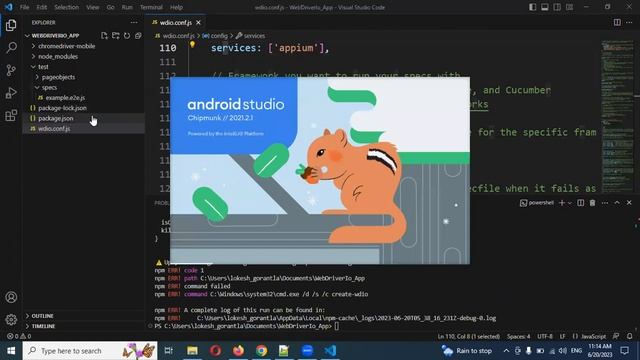Click the New File icon in Explorer
640x360 pixels.
tap(104, 36)
